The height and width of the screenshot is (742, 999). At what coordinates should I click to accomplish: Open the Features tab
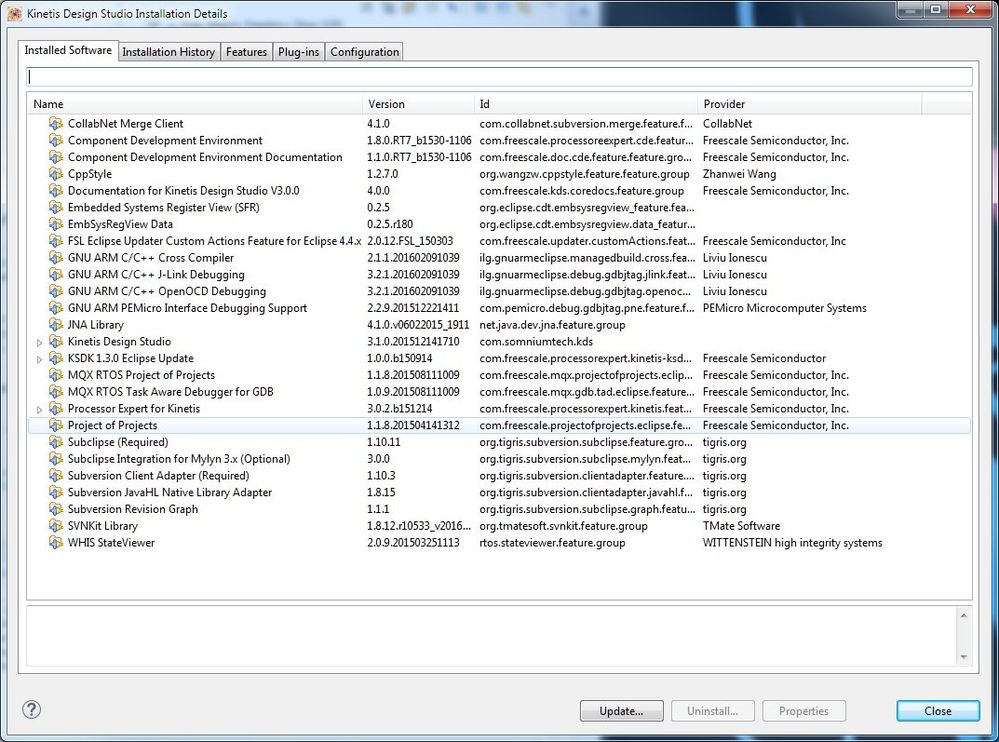(x=247, y=52)
